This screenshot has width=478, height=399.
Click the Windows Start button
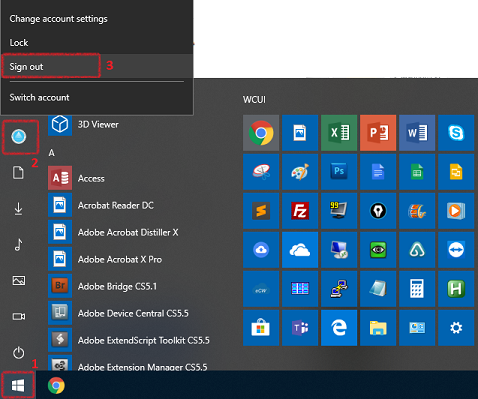18,386
